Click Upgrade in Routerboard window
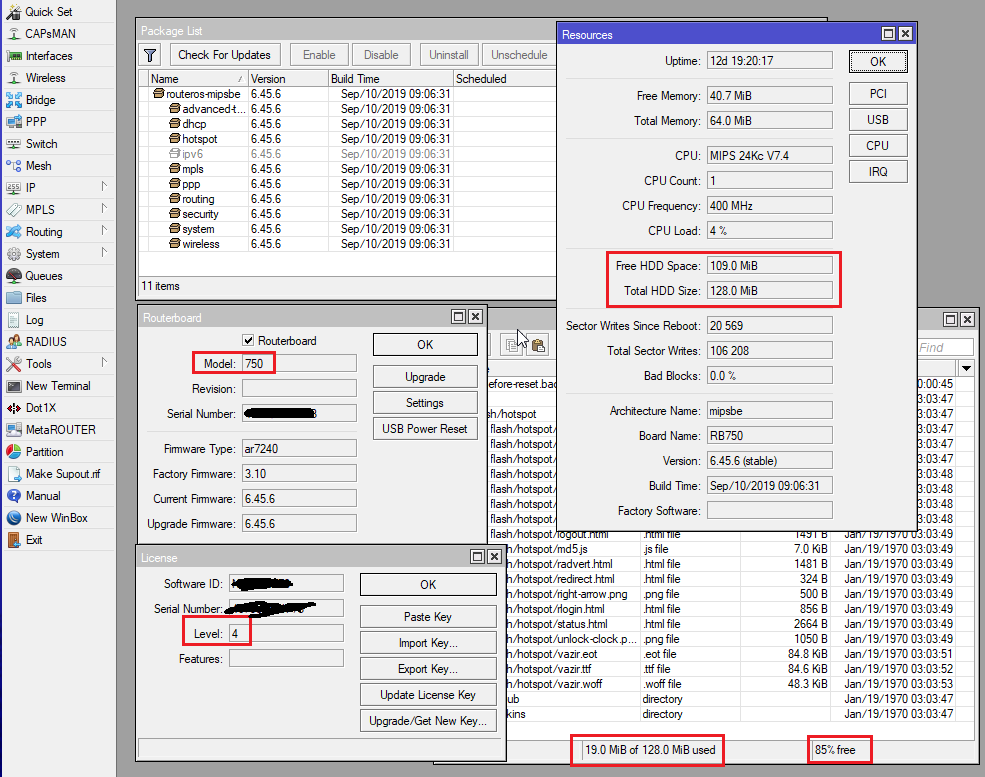This screenshot has height=777, width=985. tap(425, 377)
